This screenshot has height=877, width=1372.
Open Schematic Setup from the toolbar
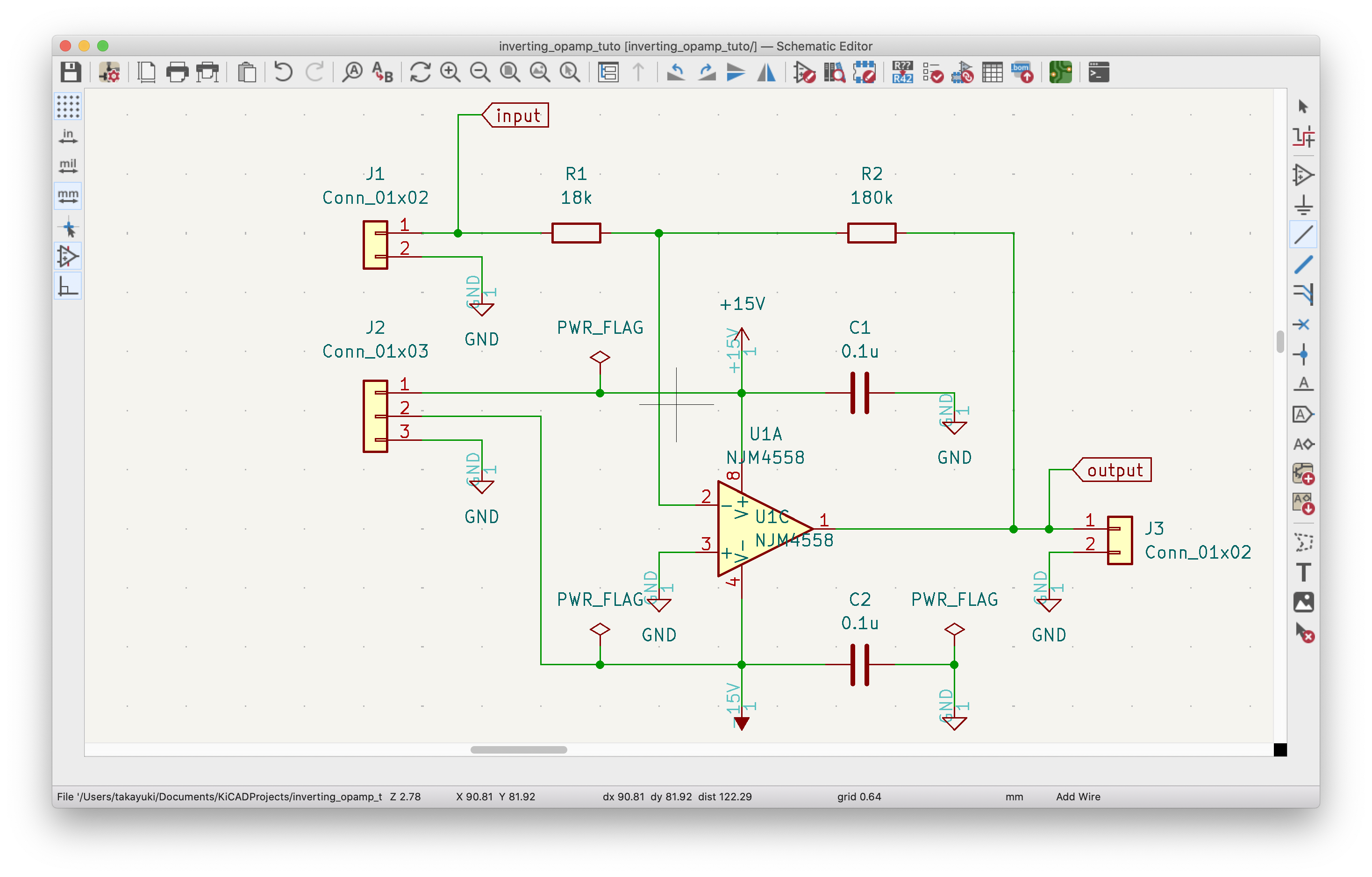109,72
